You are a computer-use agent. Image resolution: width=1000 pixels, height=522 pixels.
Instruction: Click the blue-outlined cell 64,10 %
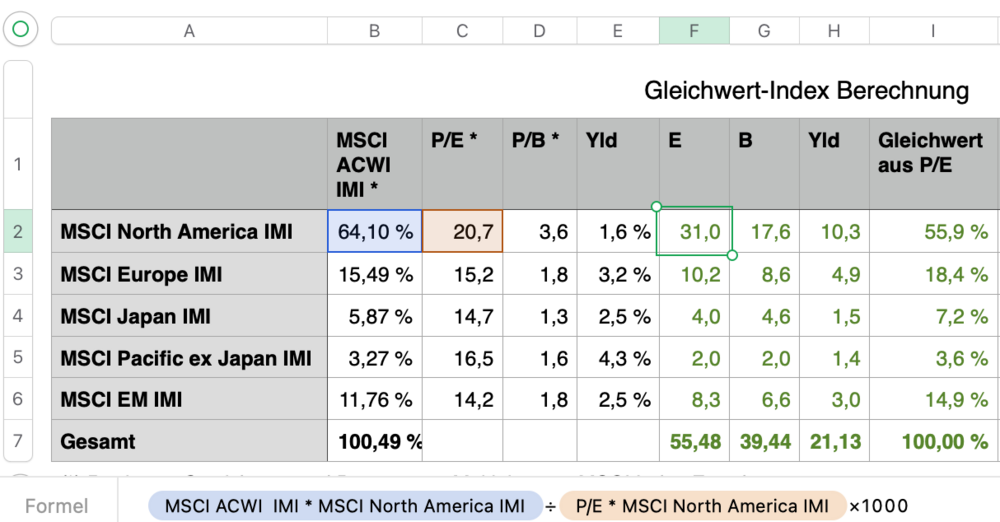tap(375, 232)
